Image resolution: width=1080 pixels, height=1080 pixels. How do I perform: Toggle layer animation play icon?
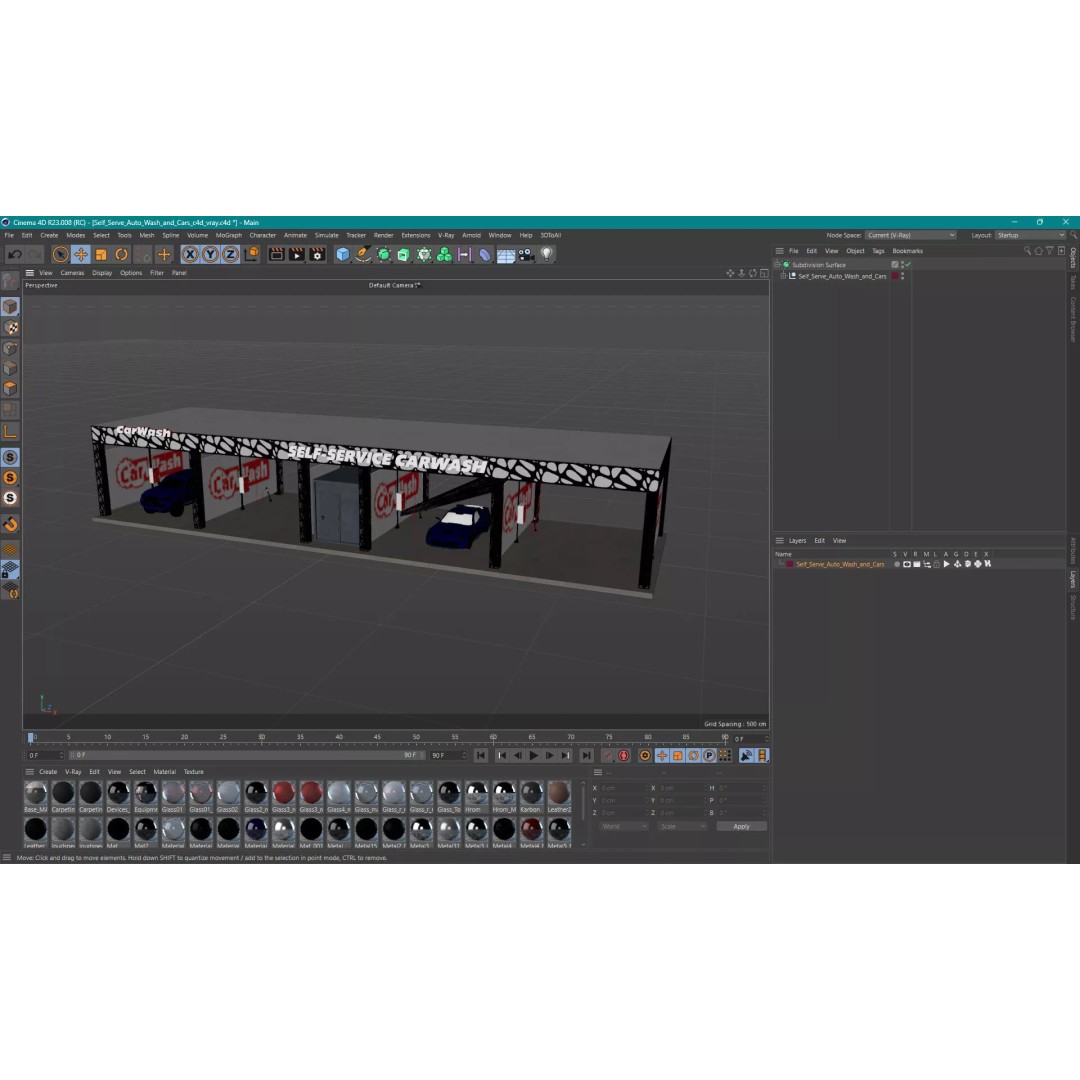[946, 564]
